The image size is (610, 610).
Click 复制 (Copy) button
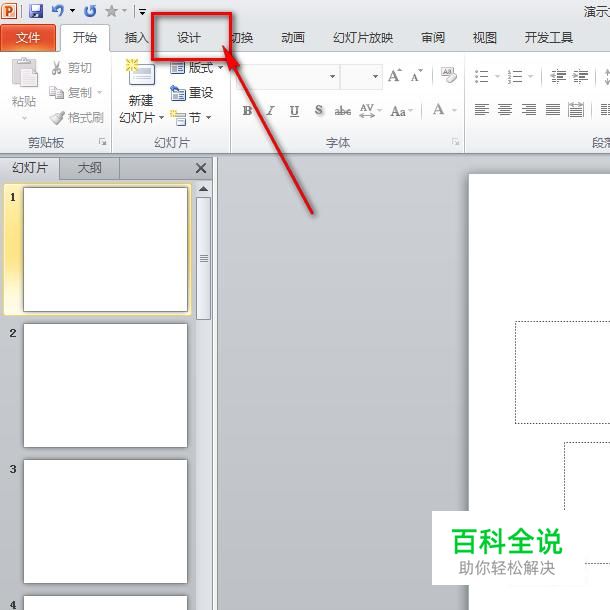click(70, 93)
